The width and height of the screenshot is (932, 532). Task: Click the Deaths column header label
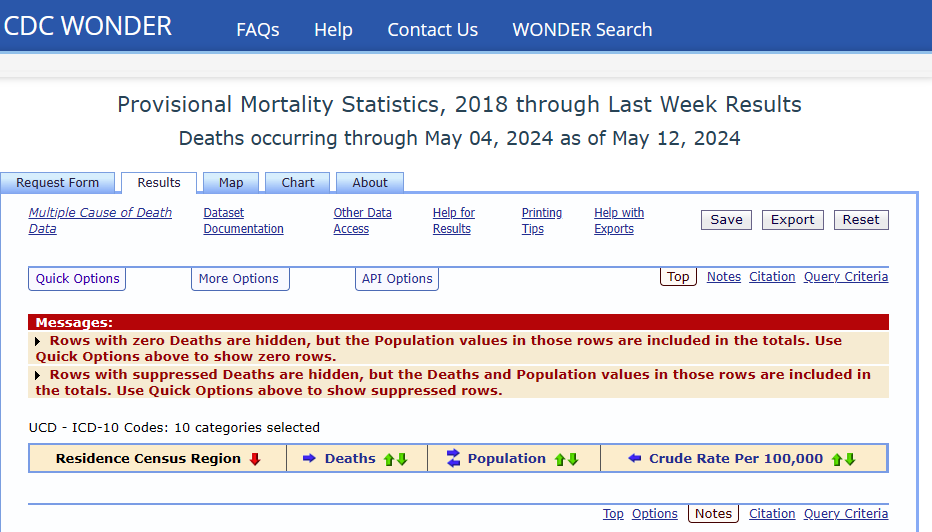[x=350, y=459]
